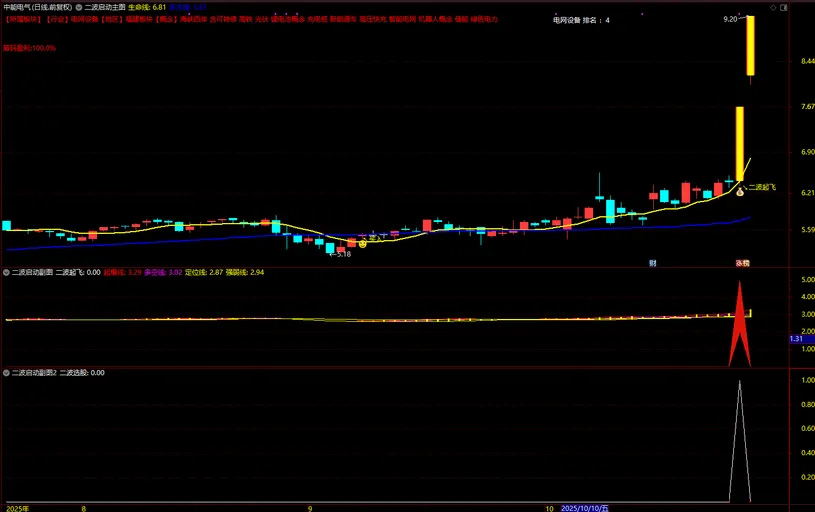Viewport: 815px width, 512px height.
Task: Open settings icon of 二波启动副图 panel
Action: (x=6, y=272)
